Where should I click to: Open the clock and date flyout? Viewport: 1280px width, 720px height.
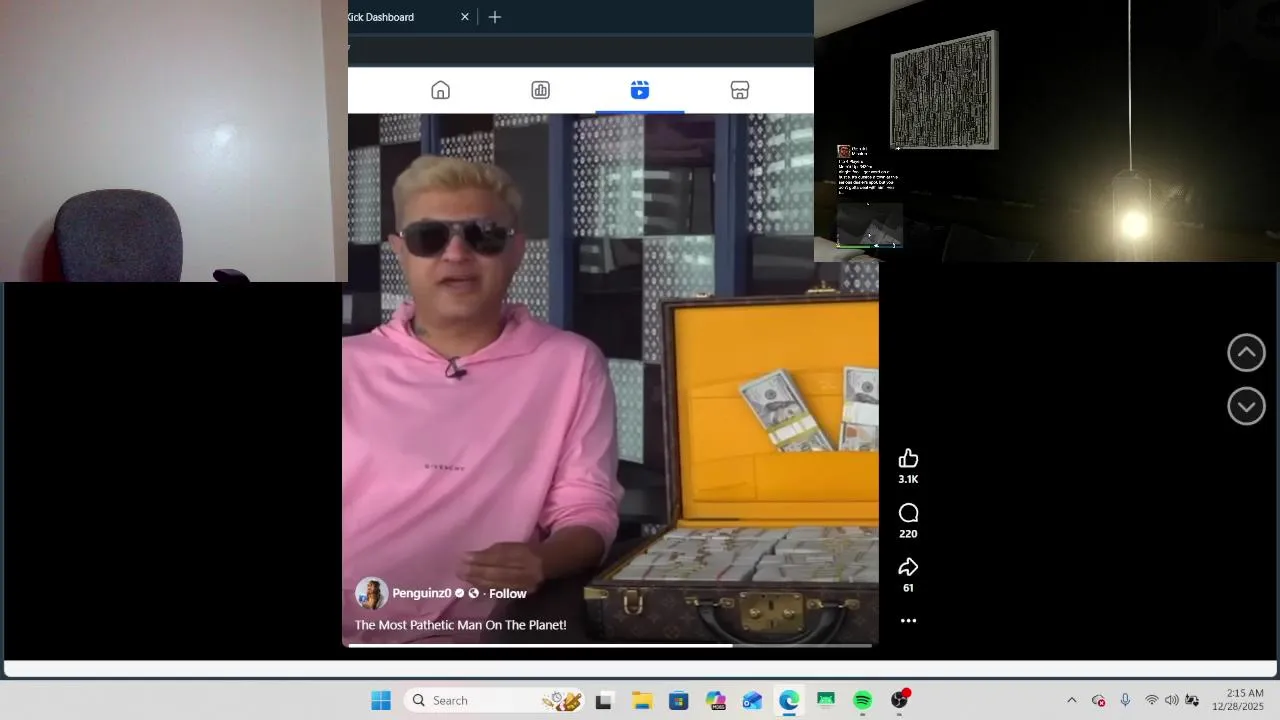pyautogui.click(x=1238, y=700)
